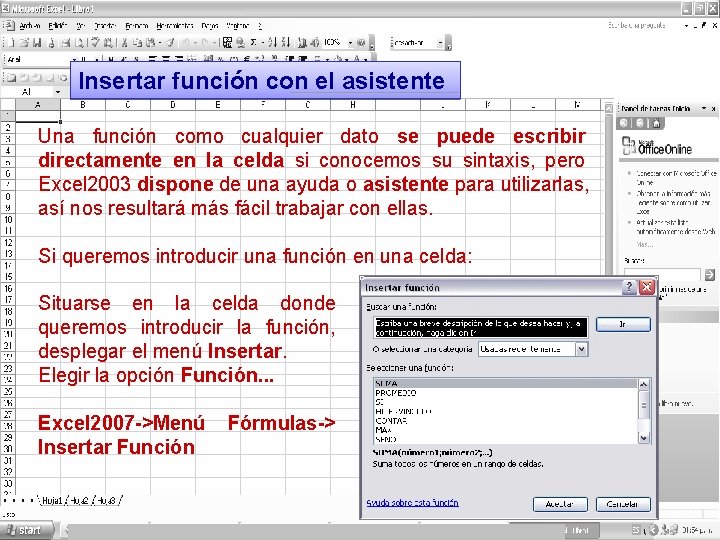Click the task pane Back icon
This screenshot has width=720, height=540.
click(x=624, y=123)
